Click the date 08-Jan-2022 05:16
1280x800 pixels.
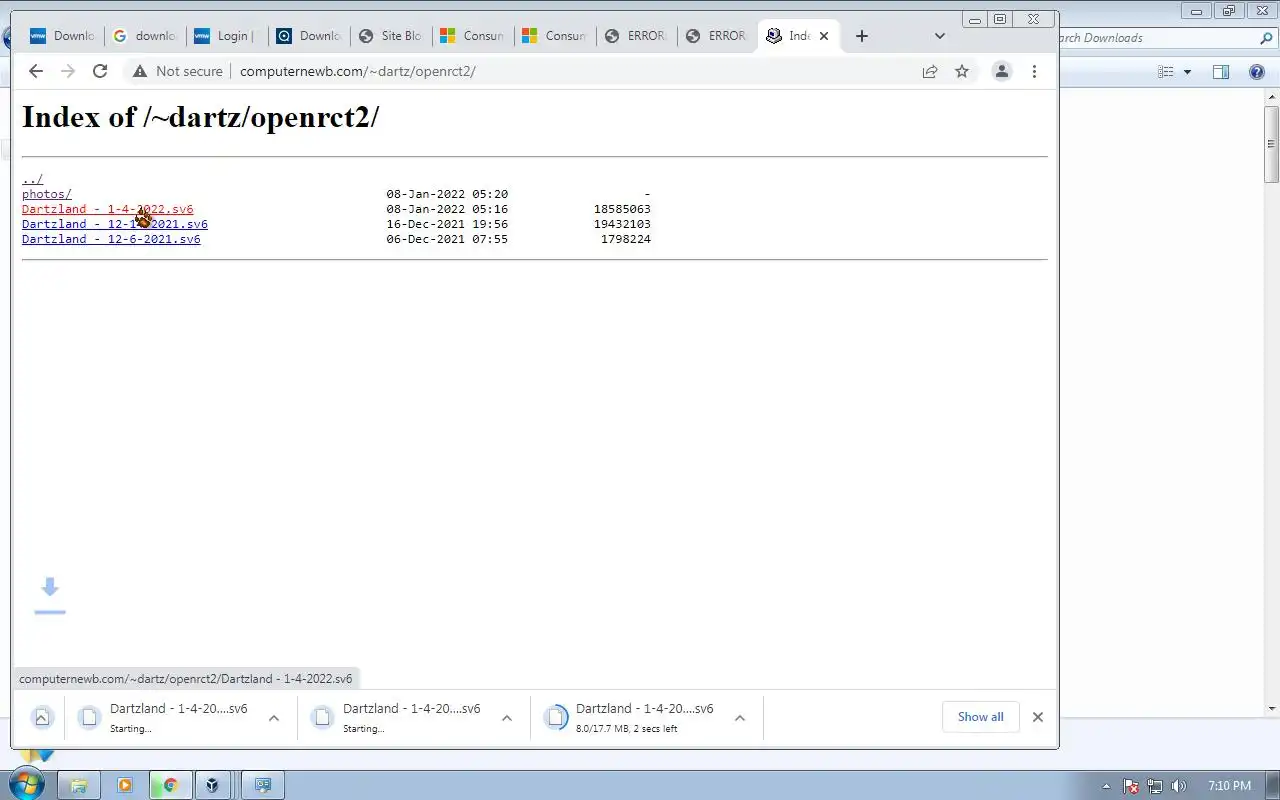click(x=447, y=209)
